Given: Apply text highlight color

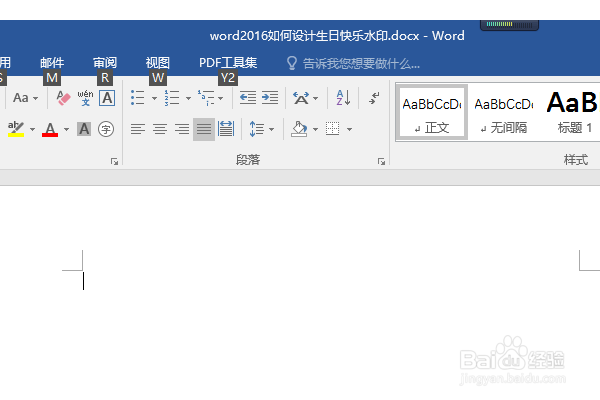Looking at the screenshot, I should tap(16, 129).
